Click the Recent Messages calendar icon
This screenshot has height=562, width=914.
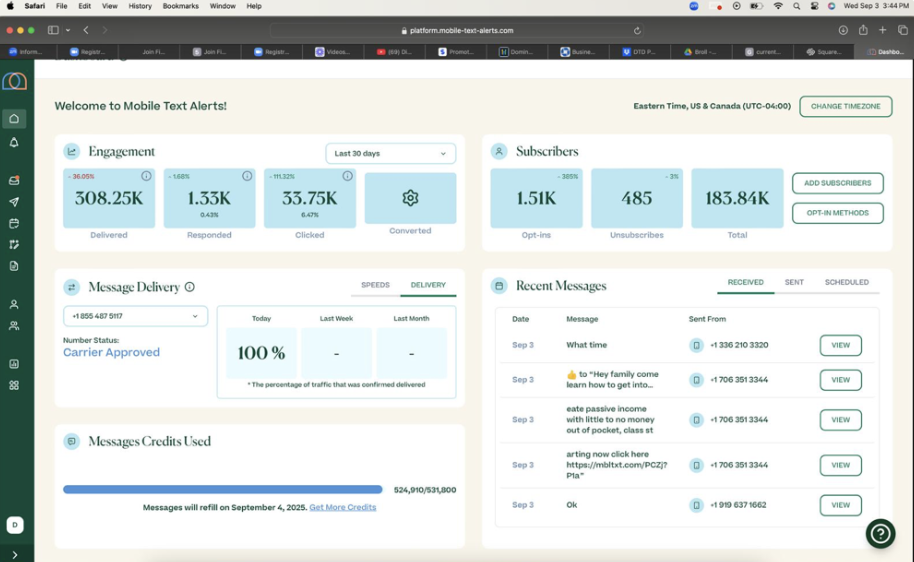pos(499,286)
